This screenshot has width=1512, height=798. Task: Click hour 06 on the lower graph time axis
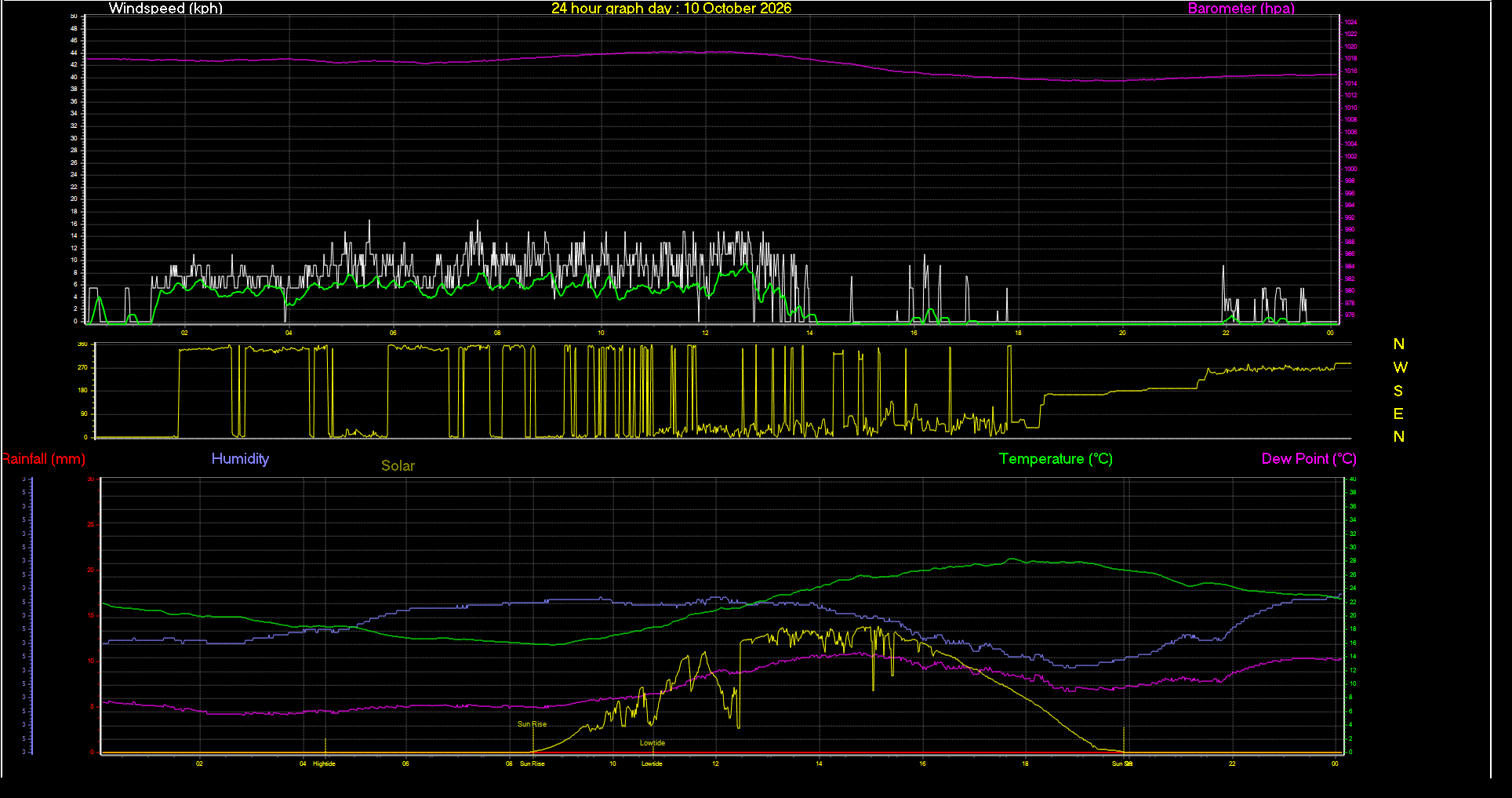405,763
